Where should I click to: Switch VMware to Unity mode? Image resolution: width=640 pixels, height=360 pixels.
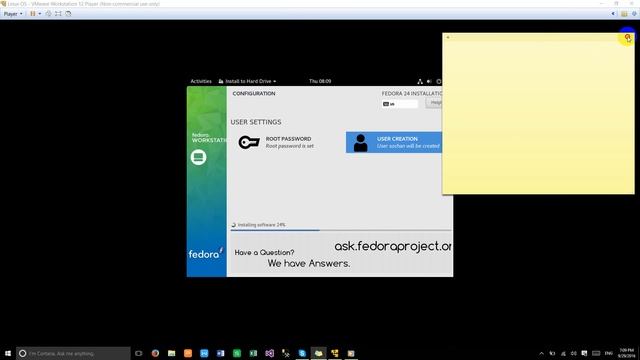point(68,13)
